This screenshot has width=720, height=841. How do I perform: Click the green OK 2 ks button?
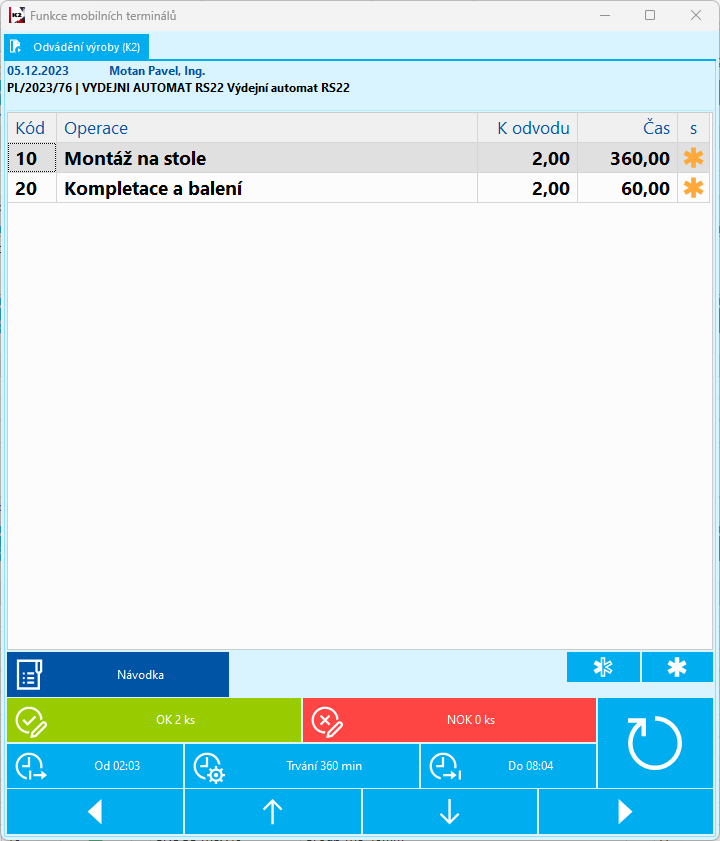pos(154,720)
